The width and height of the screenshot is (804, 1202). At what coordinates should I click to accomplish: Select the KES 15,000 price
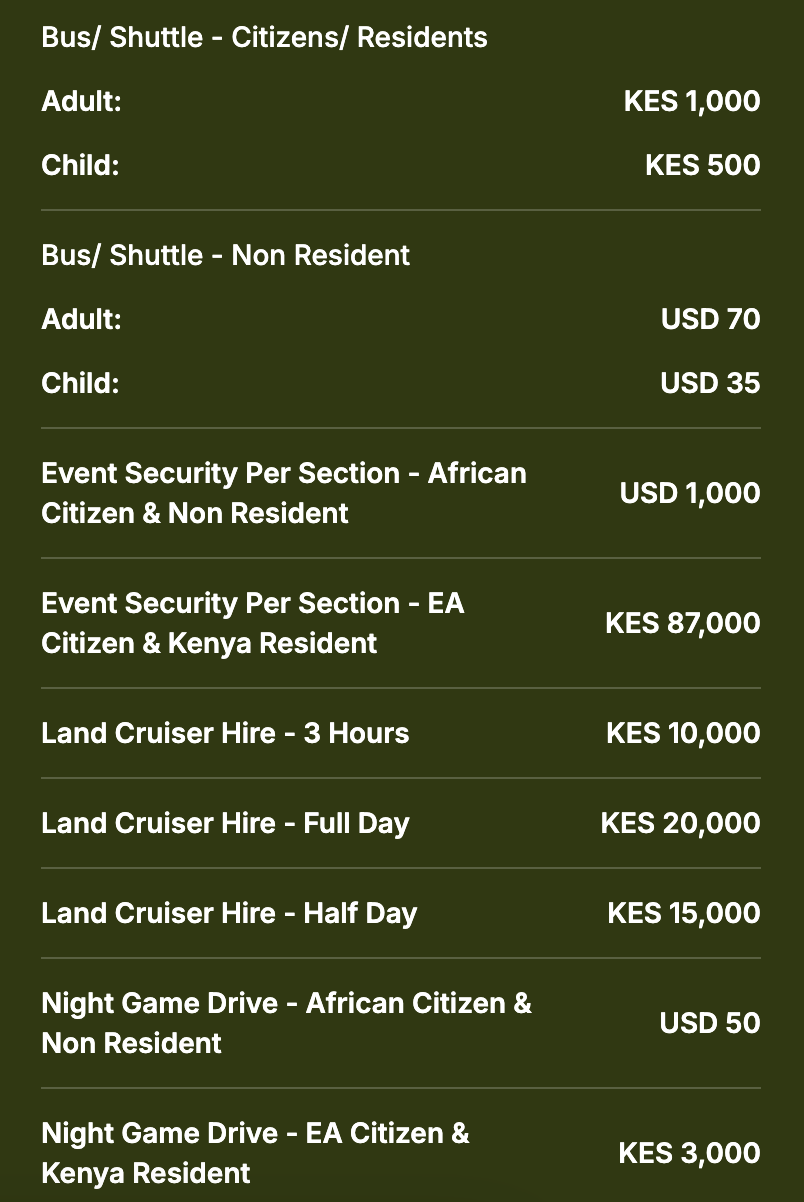click(683, 914)
